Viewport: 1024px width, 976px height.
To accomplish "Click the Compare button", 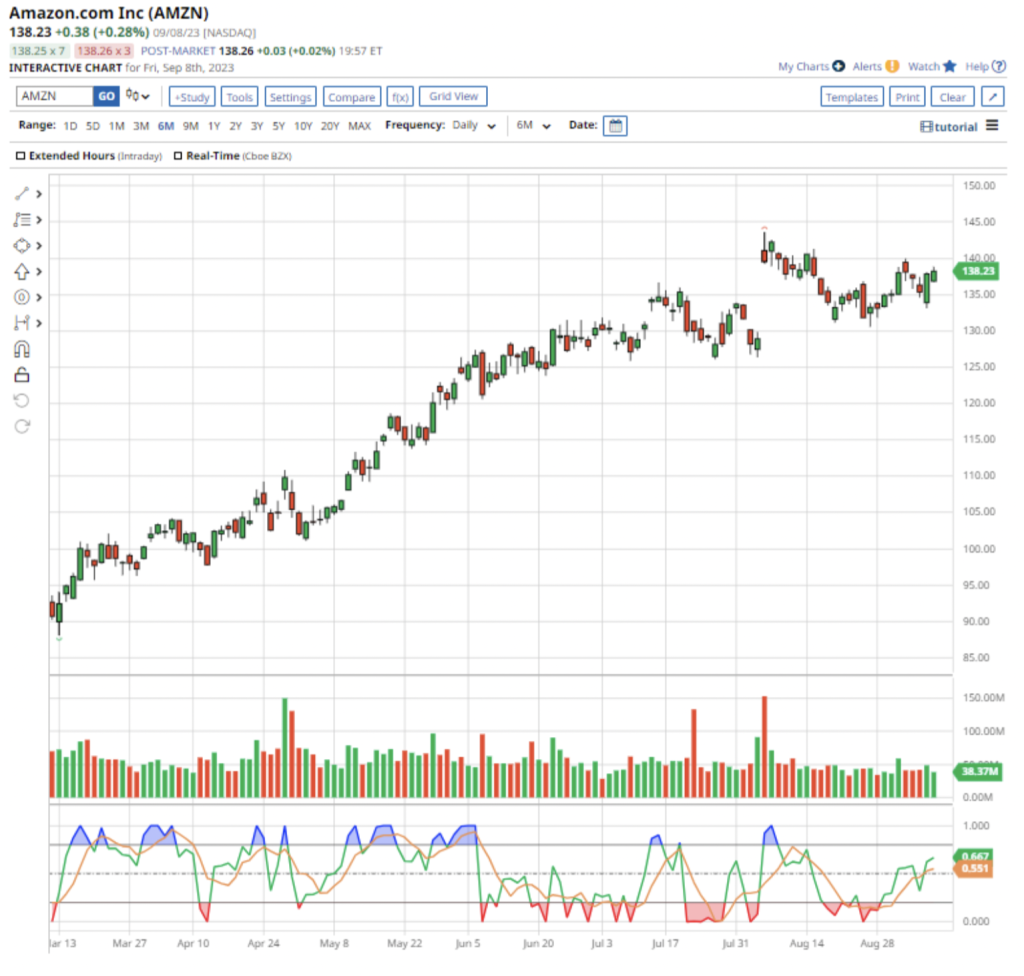I will click(351, 97).
